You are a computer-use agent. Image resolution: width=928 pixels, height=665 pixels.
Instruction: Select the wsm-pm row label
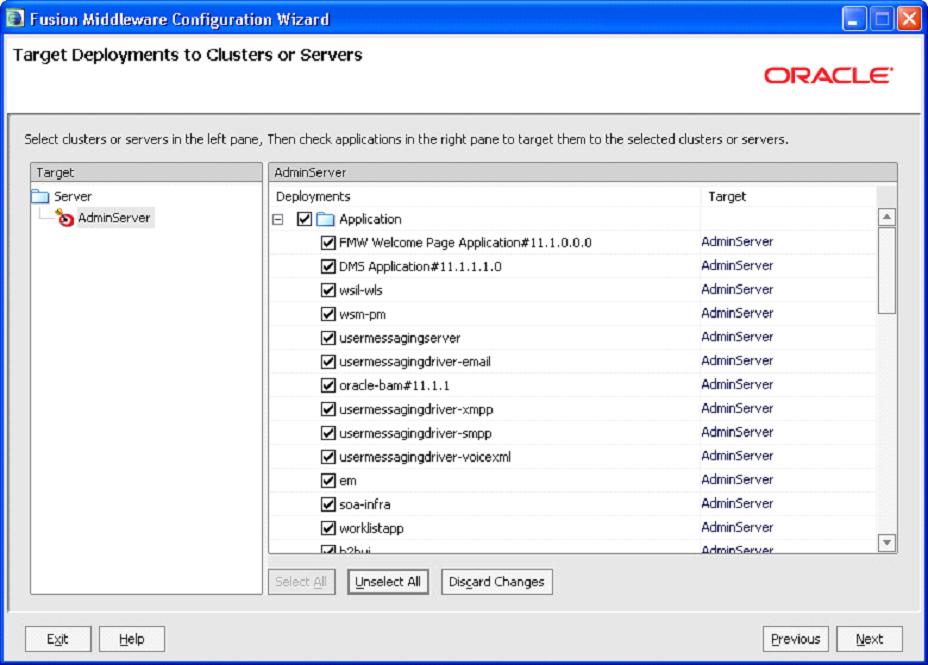pyautogui.click(x=362, y=314)
